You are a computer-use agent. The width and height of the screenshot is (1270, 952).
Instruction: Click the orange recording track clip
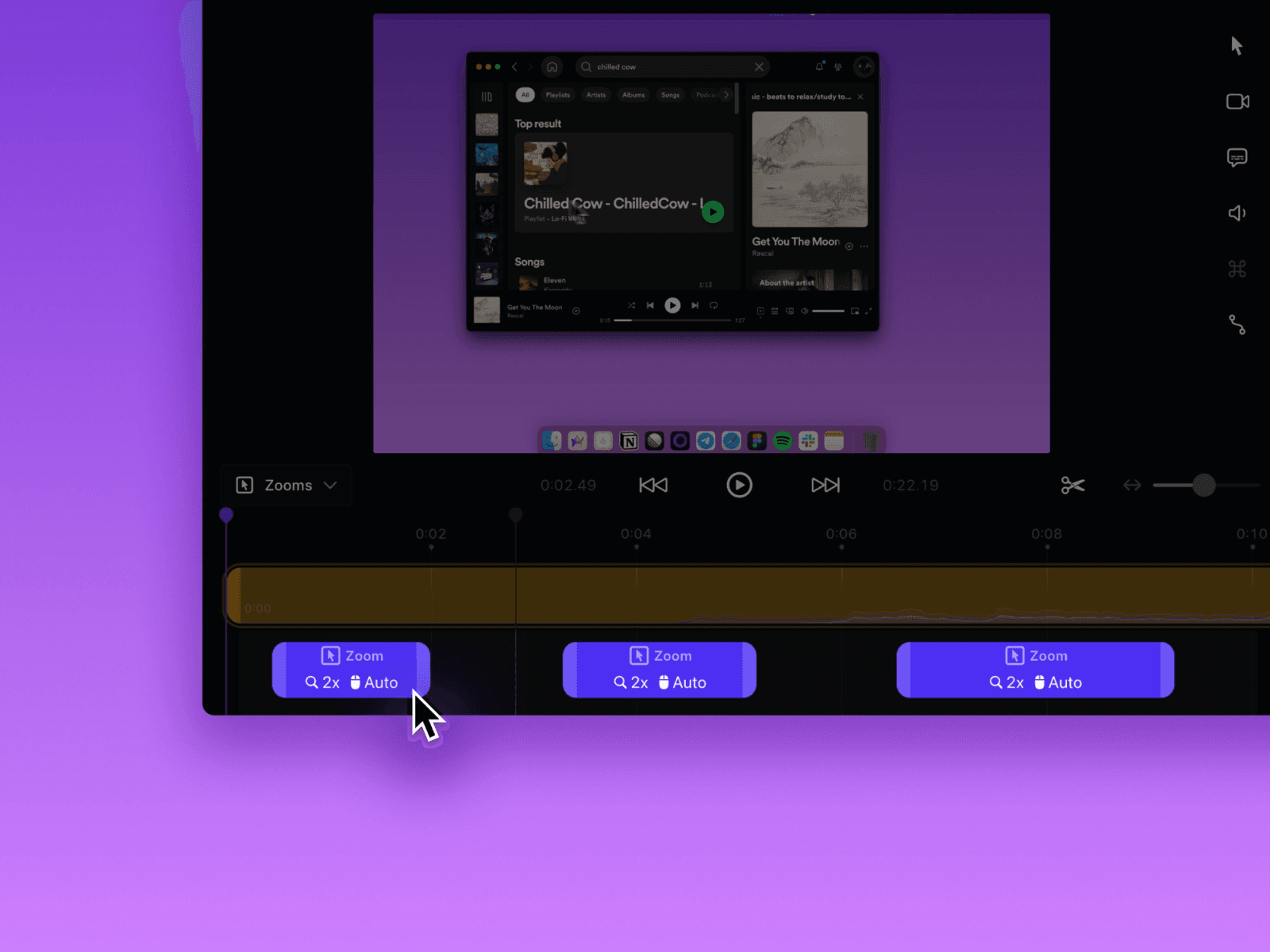click(746, 595)
